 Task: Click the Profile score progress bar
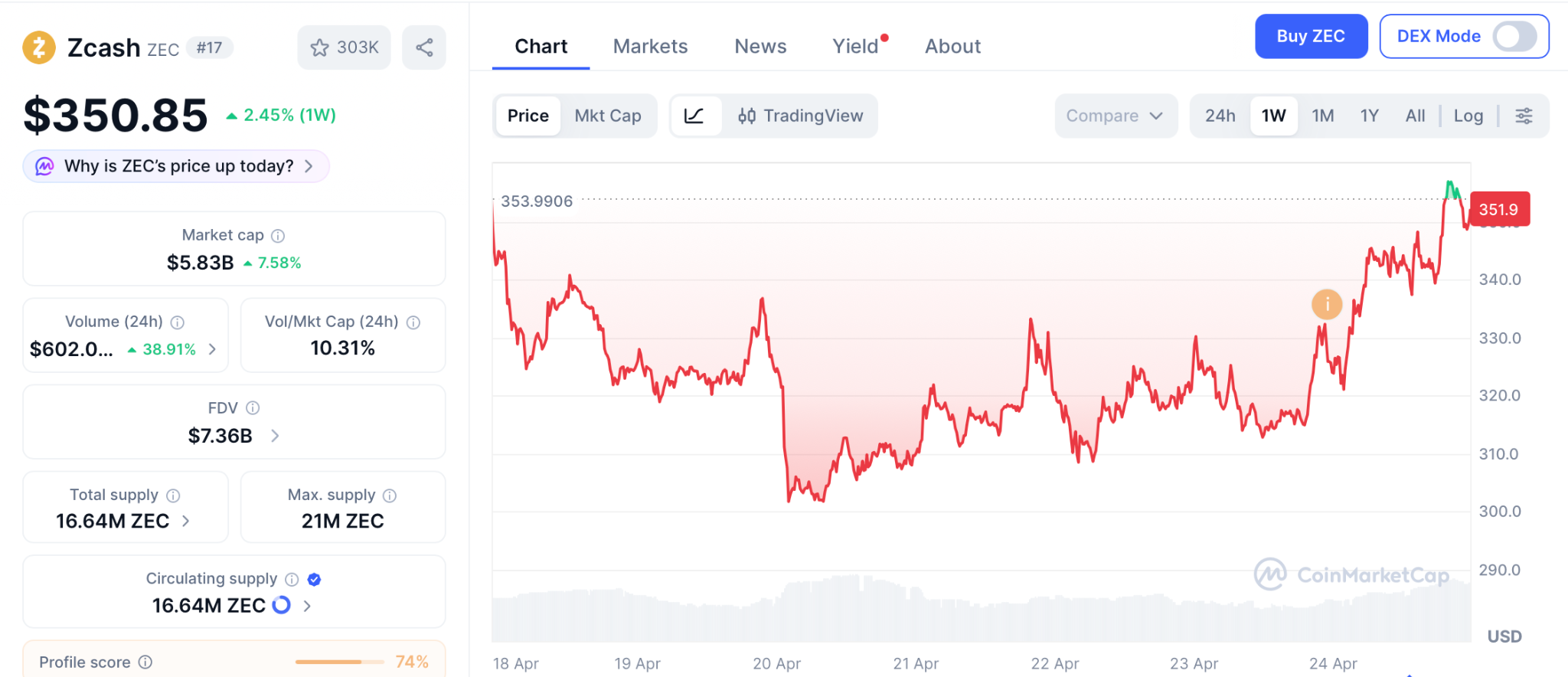click(x=339, y=662)
